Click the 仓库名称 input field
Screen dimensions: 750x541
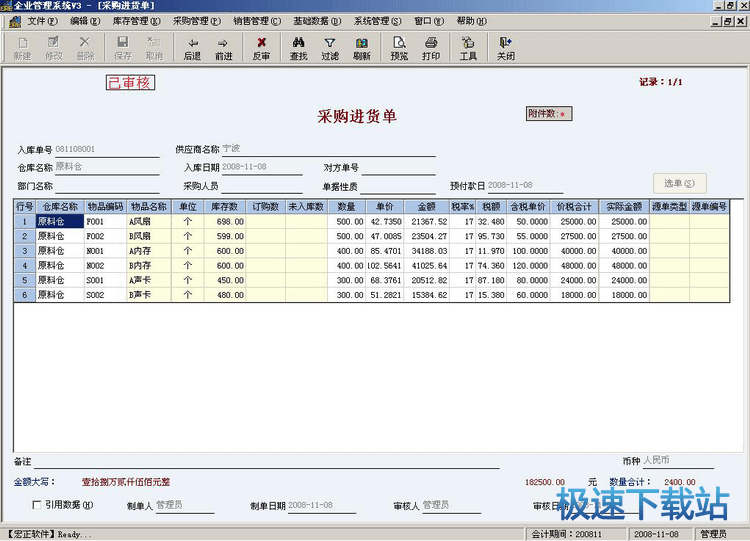coord(107,167)
